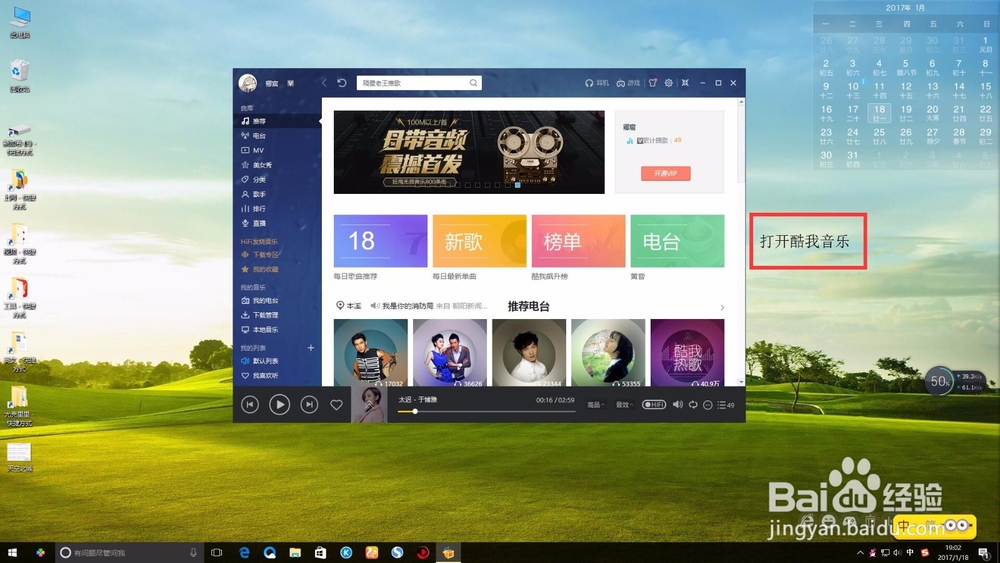
Task: Open Task View on the taskbar
Action: (x=217, y=553)
